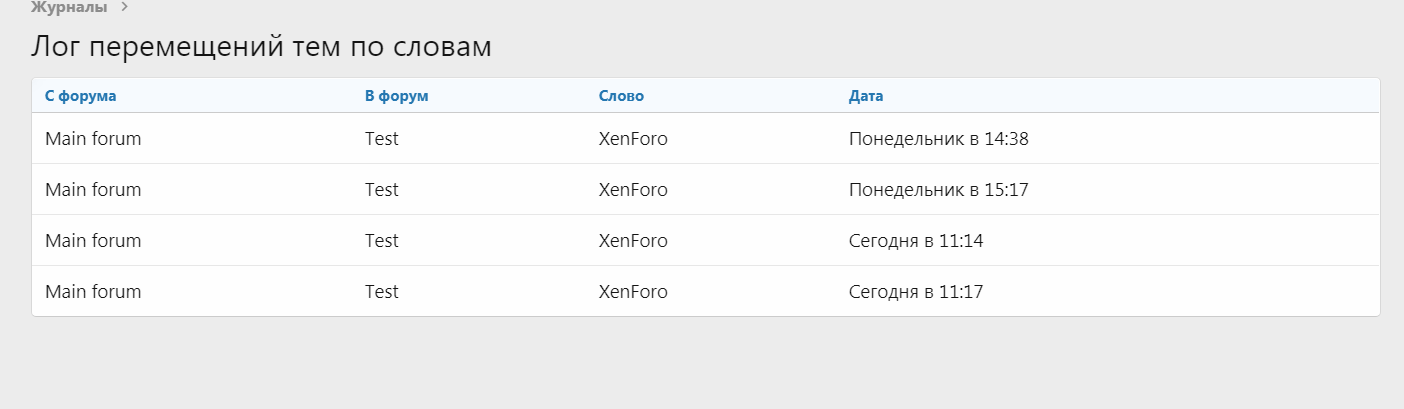
Task: Click Test in the Понедельник 14:38 row
Action: [x=382, y=139]
